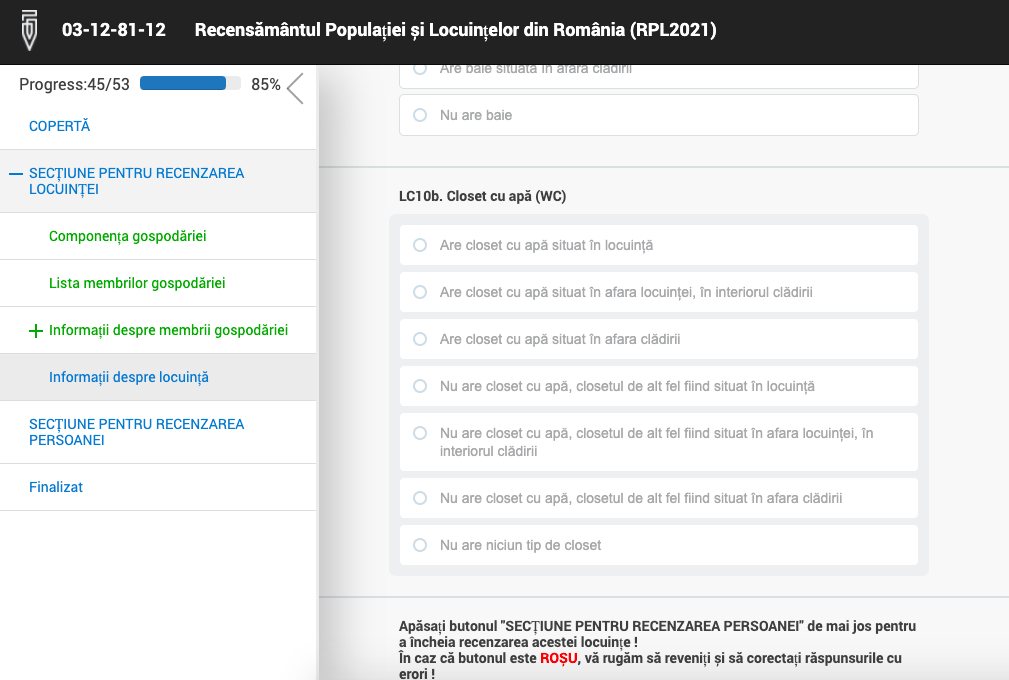Select Informații despre locuință in sidebar
Image resolution: width=1009 pixels, height=680 pixels.
tap(129, 377)
